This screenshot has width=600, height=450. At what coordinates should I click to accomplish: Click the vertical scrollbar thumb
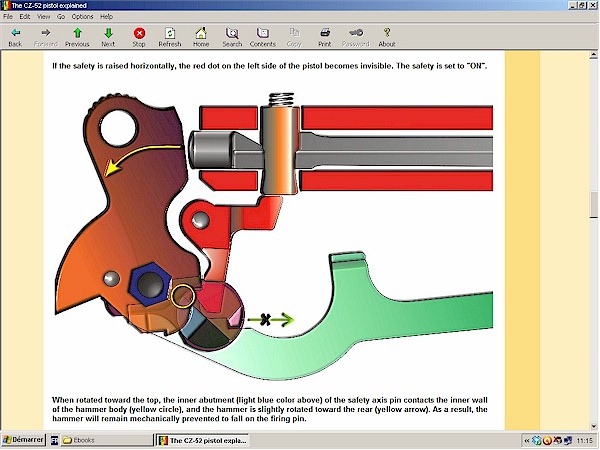(x=593, y=204)
